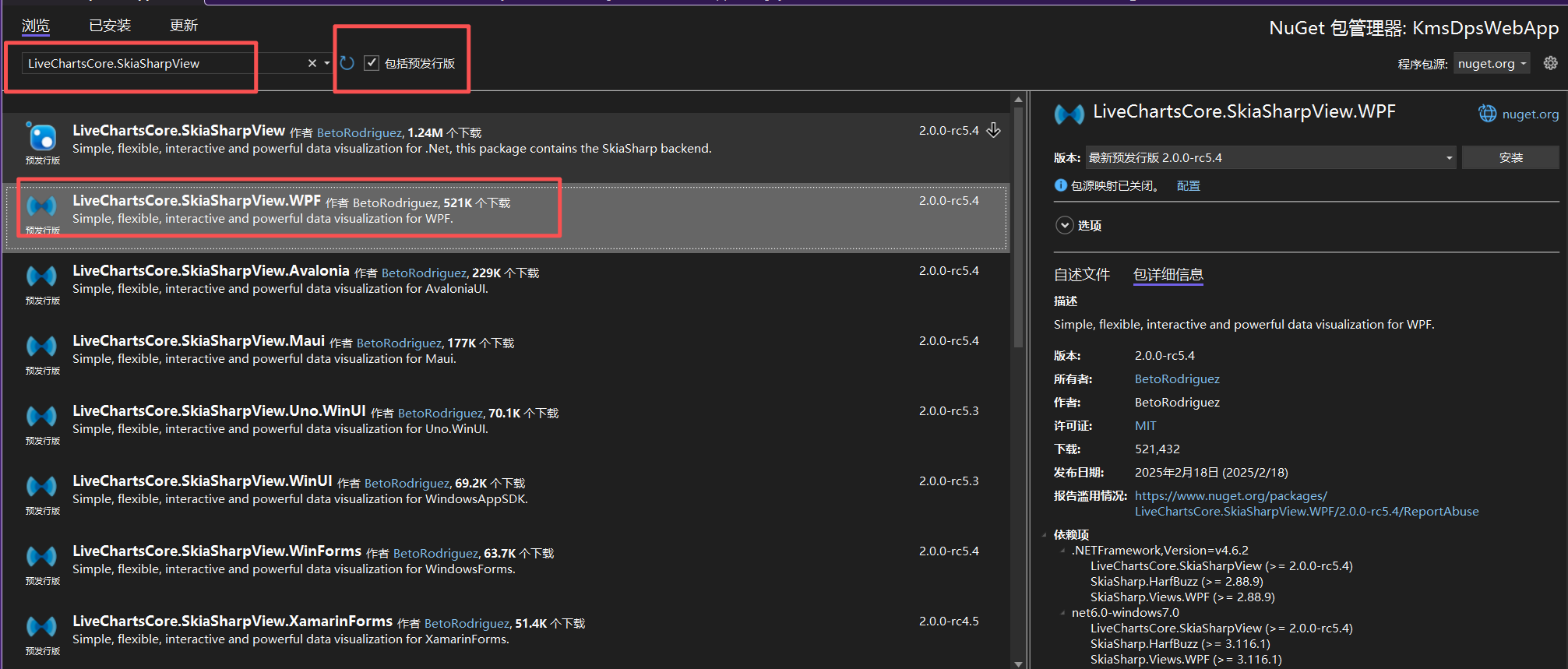The height and width of the screenshot is (669, 1568).
Task: Click the WinForms package icon
Action: coord(42,556)
